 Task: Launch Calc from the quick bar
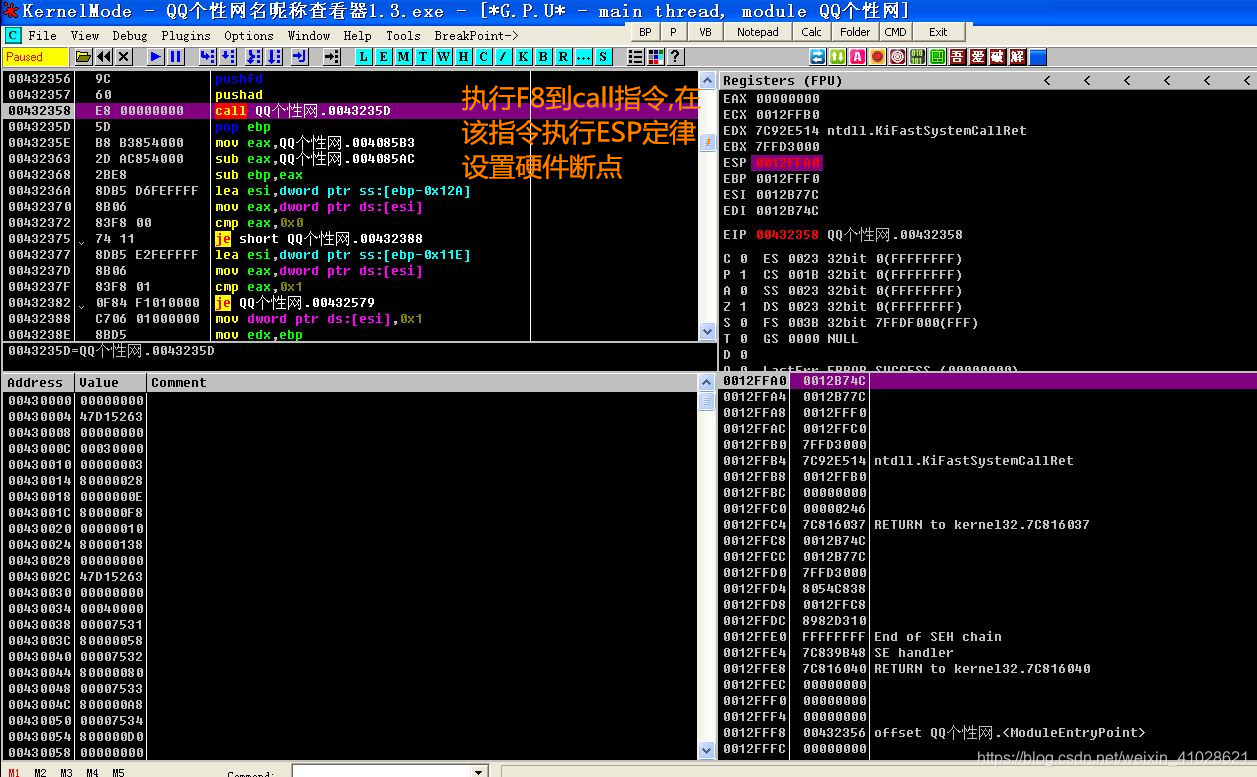click(x=811, y=32)
